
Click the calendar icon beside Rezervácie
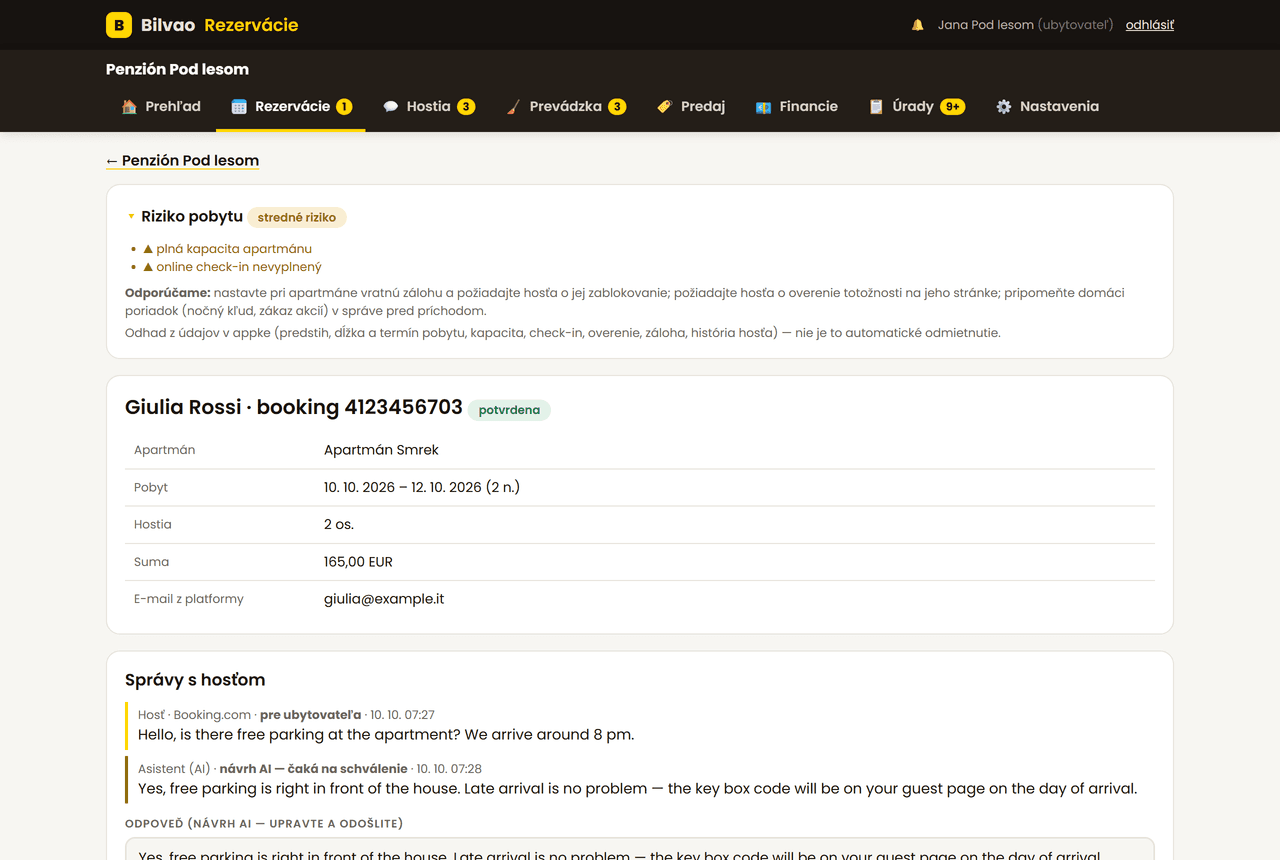click(x=239, y=106)
